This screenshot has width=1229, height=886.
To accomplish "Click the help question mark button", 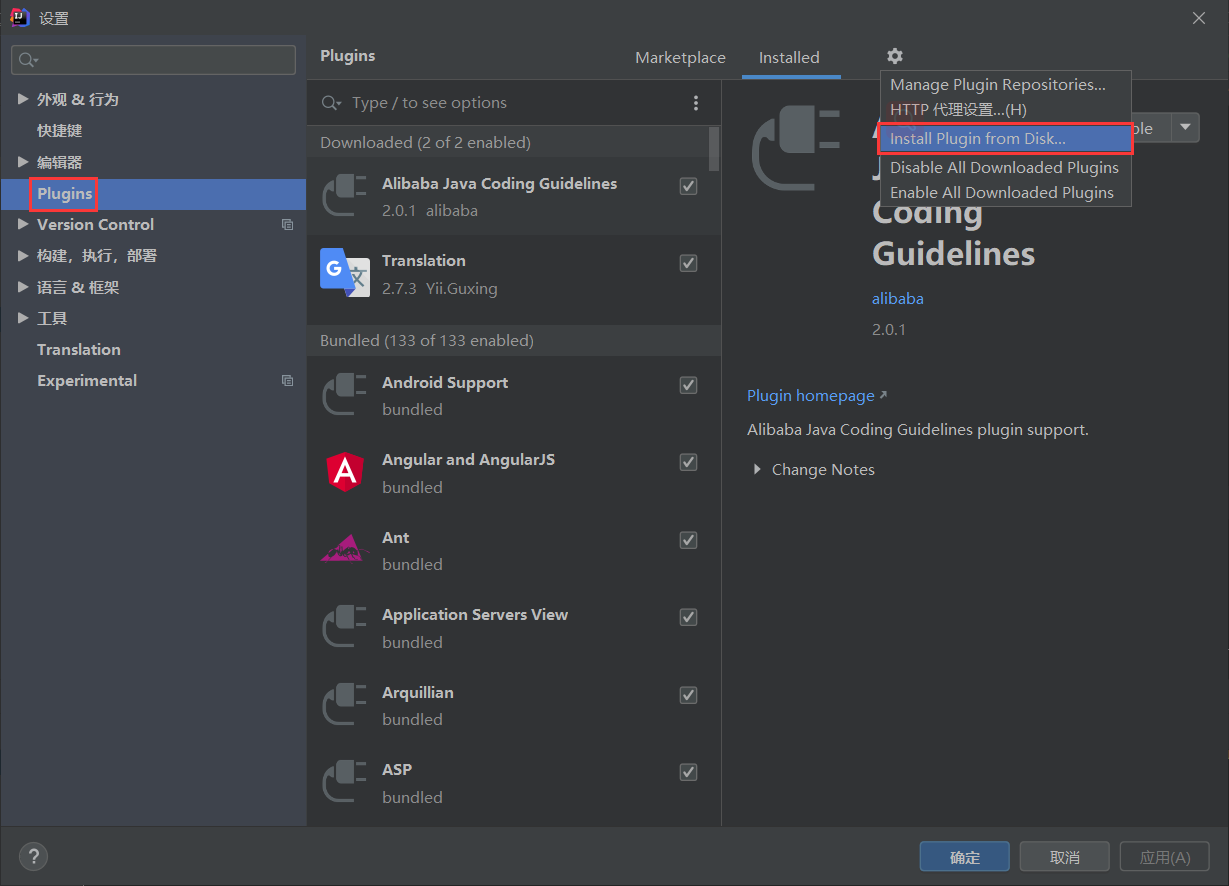I will tap(33, 857).
